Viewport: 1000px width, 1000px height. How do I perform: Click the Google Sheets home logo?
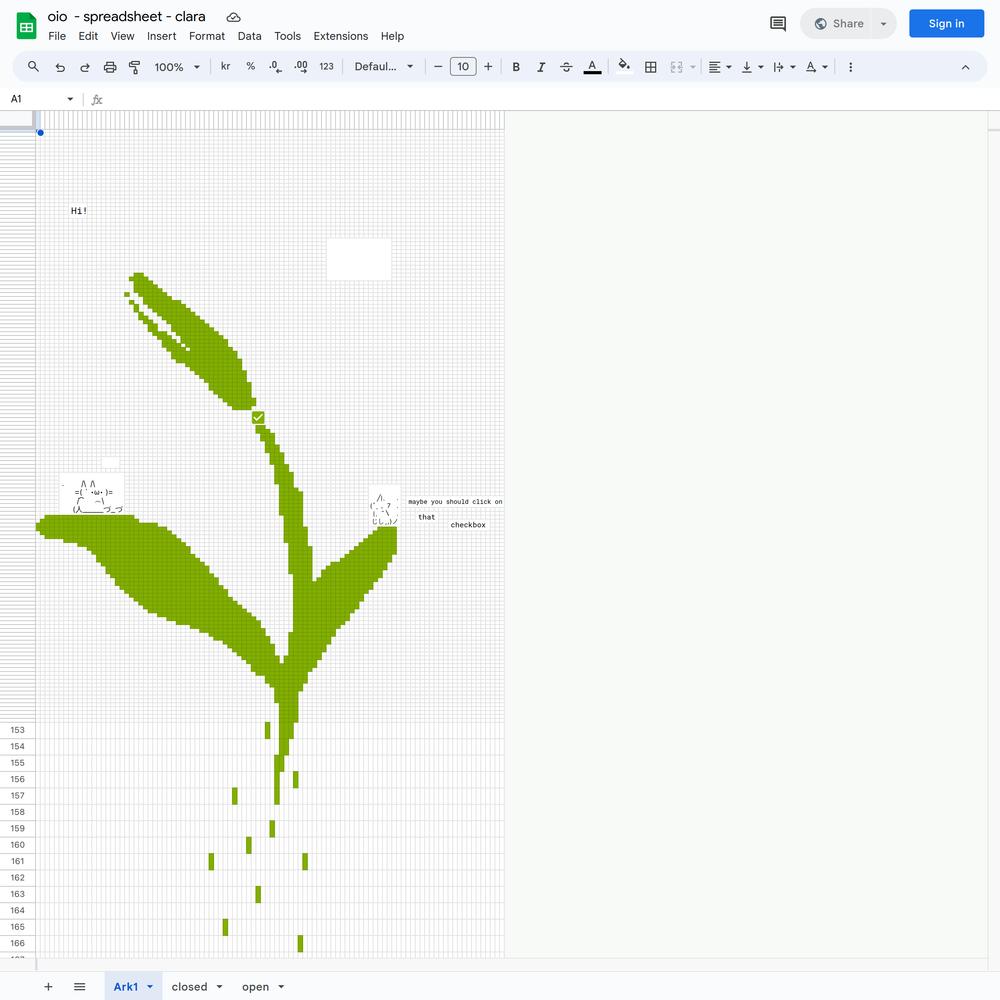point(26,25)
